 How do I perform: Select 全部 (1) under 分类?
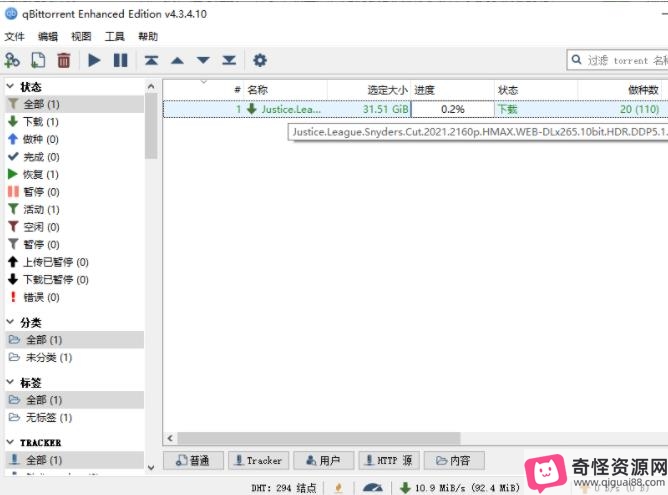click(x=75, y=340)
